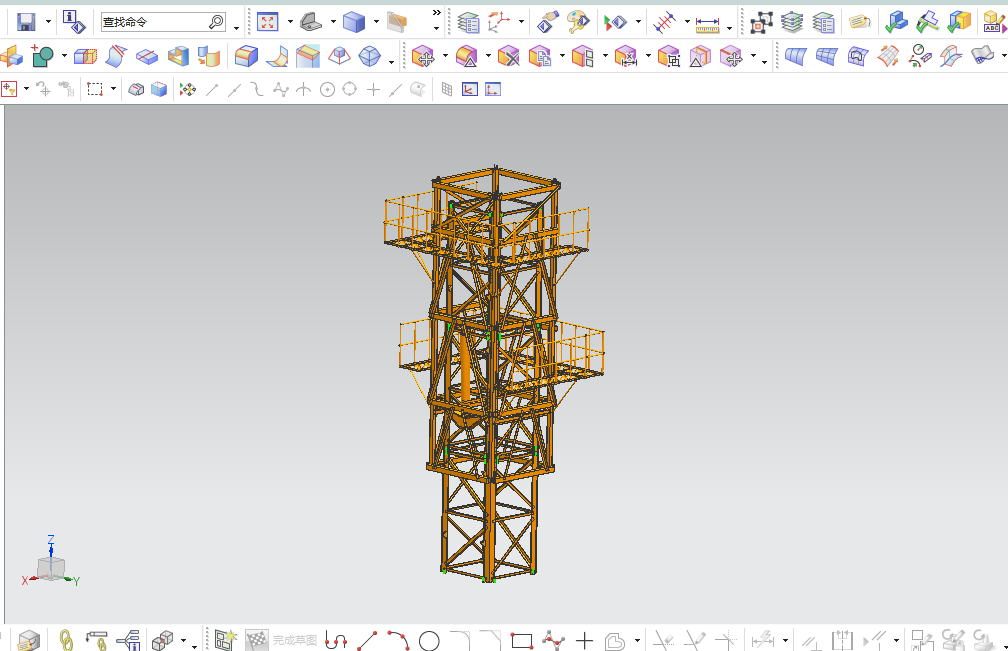Toggle the control point snap
Viewport: 1008px width, 651px height.
257,89
